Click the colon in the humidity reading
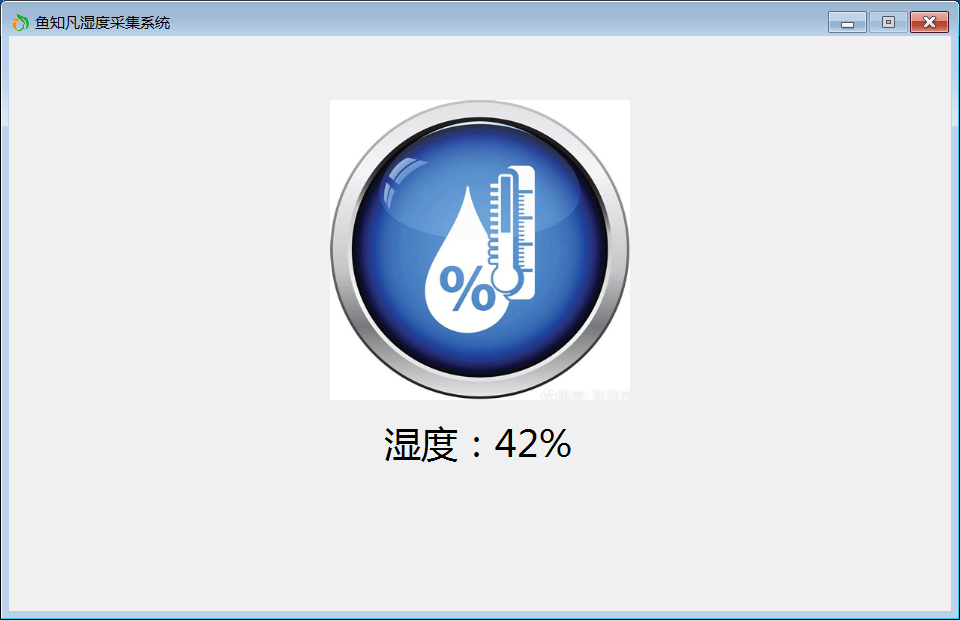Viewport: 960px width, 620px height. [476, 446]
